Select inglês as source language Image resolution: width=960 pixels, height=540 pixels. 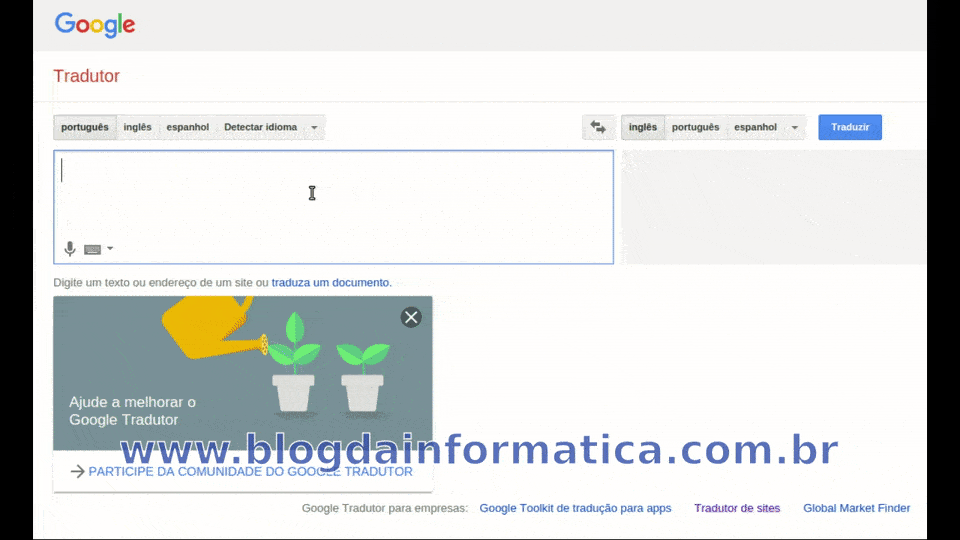click(137, 127)
